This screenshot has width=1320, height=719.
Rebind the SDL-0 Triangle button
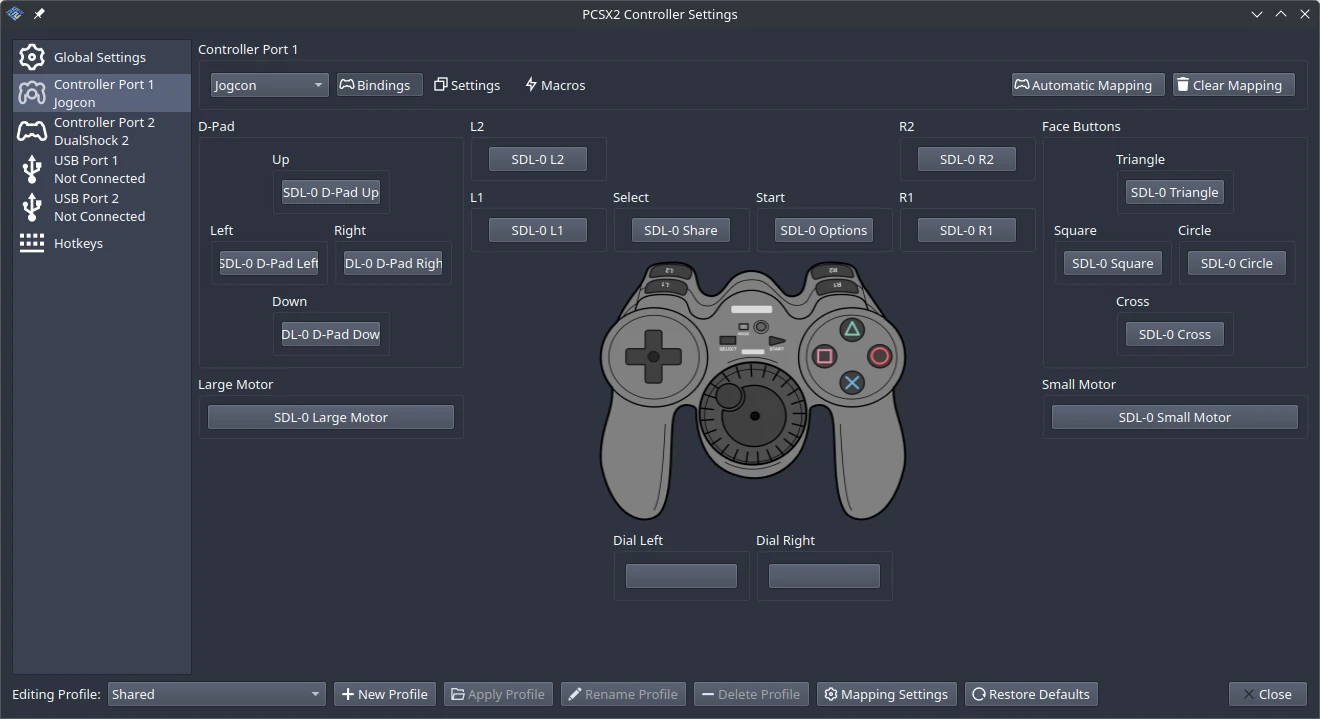[x=1174, y=192]
